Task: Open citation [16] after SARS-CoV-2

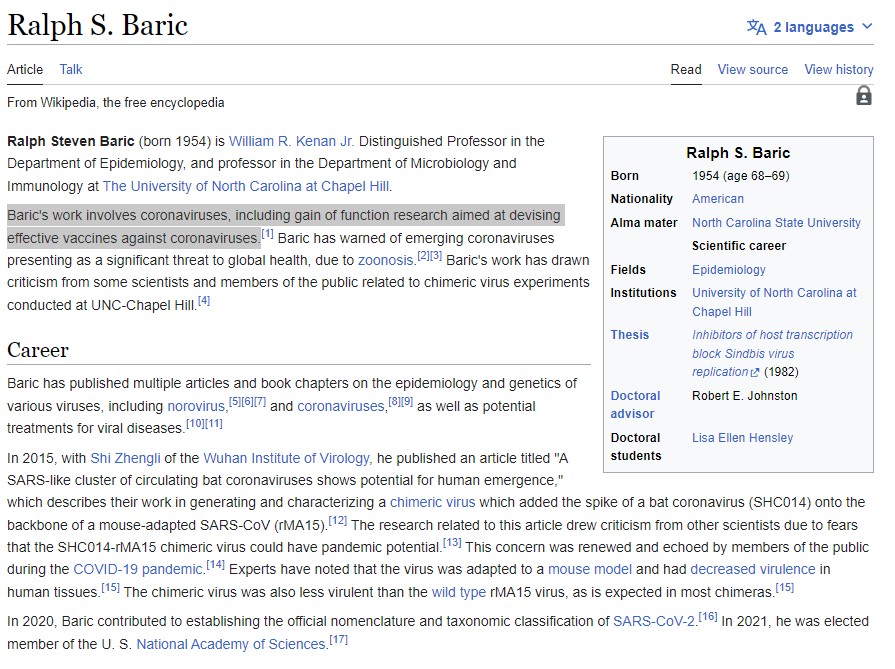Action: tap(708, 616)
